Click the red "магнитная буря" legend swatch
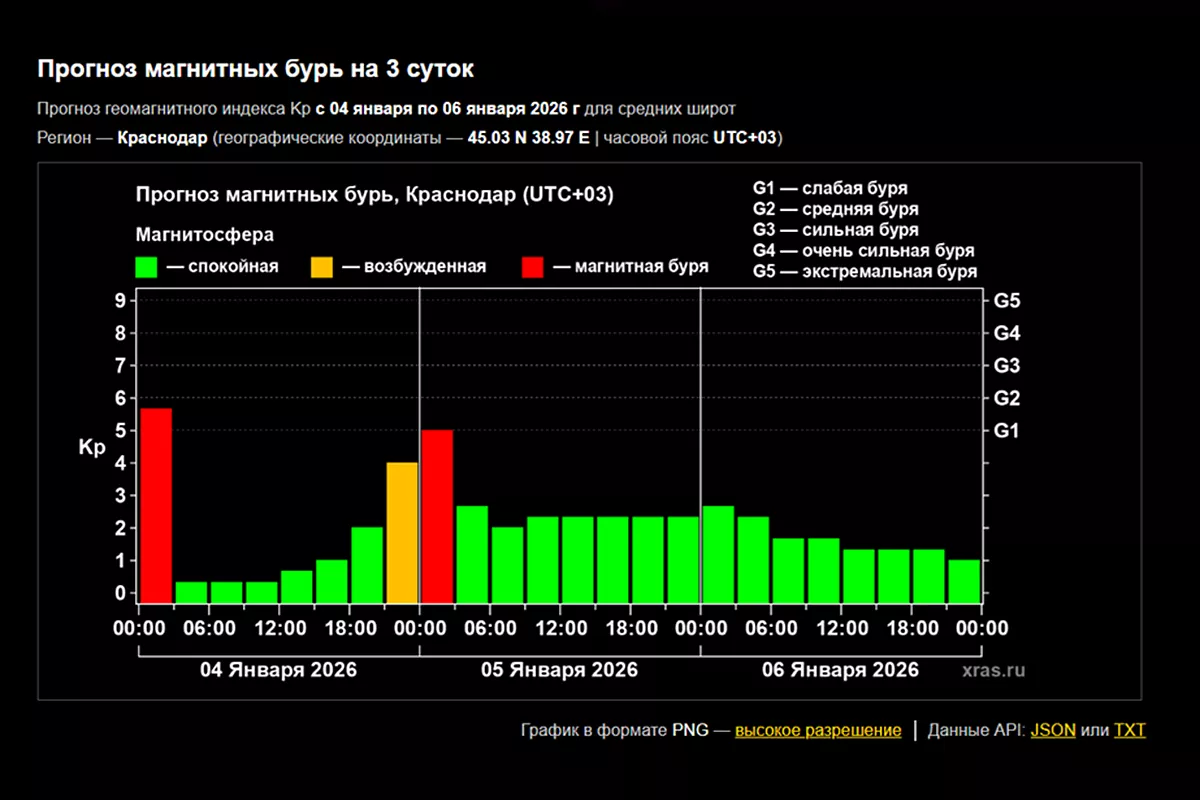Screen dimensions: 1200x800 pos(532,267)
